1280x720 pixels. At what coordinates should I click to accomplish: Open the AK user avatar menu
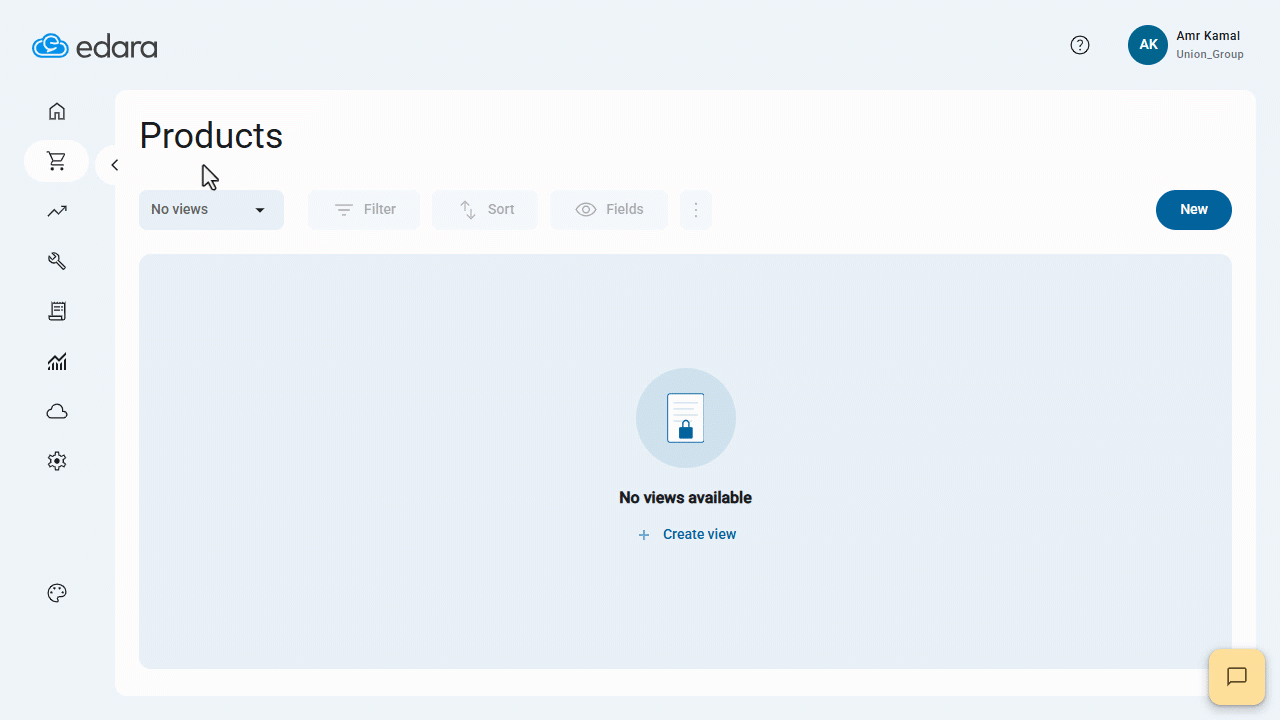(1148, 45)
